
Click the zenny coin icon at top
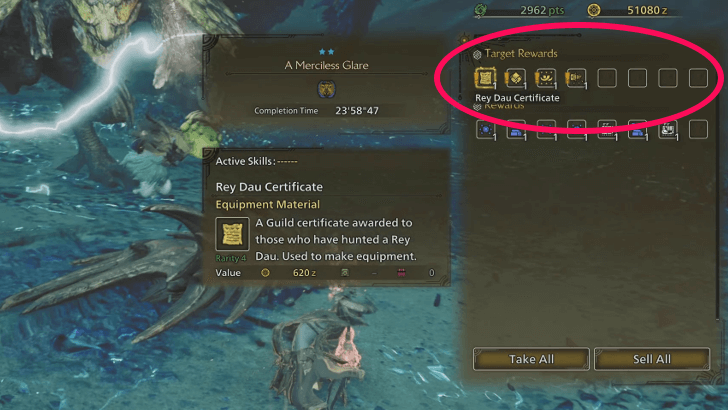pyautogui.click(x=593, y=10)
